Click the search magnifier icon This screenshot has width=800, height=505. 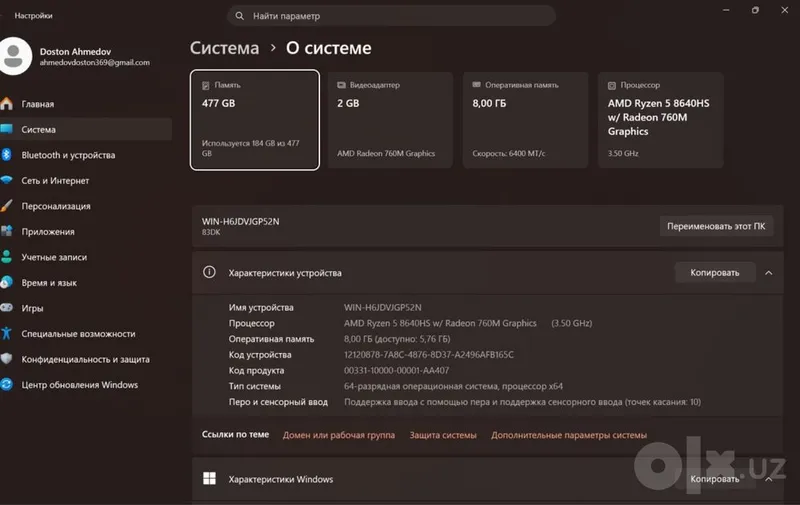pyautogui.click(x=239, y=16)
